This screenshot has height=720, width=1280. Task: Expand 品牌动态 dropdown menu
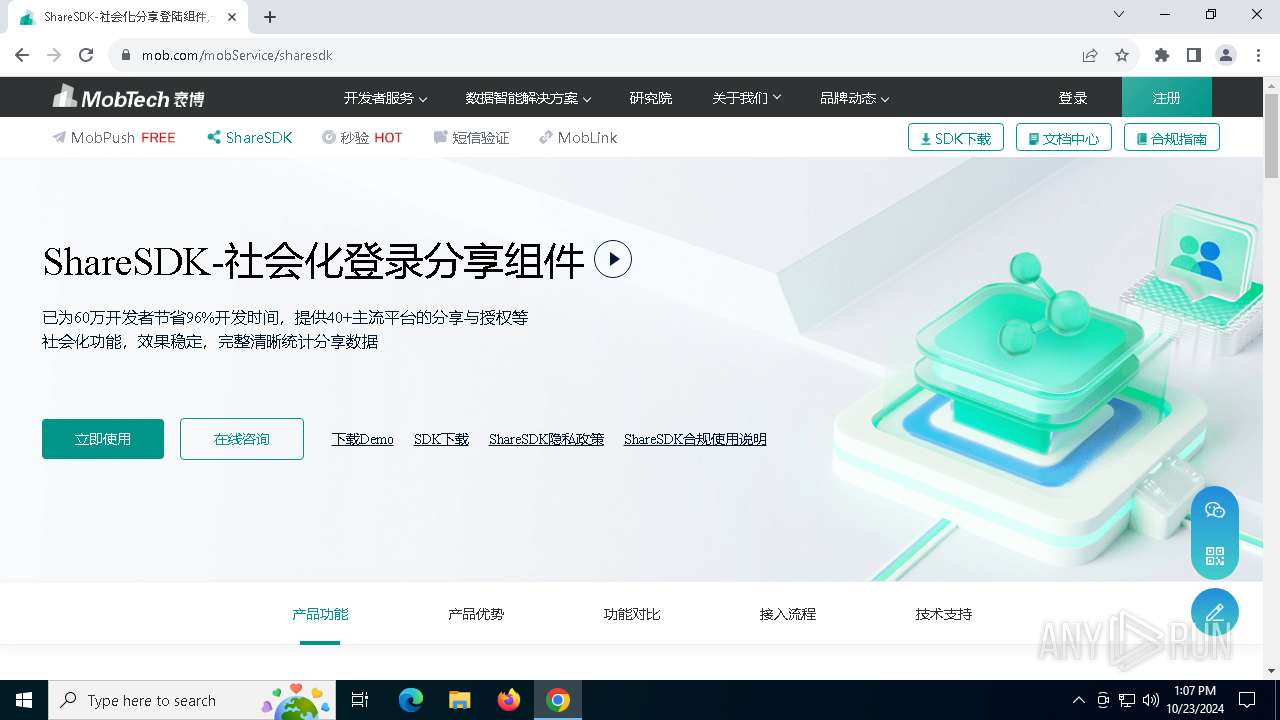[x=854, y=98]
